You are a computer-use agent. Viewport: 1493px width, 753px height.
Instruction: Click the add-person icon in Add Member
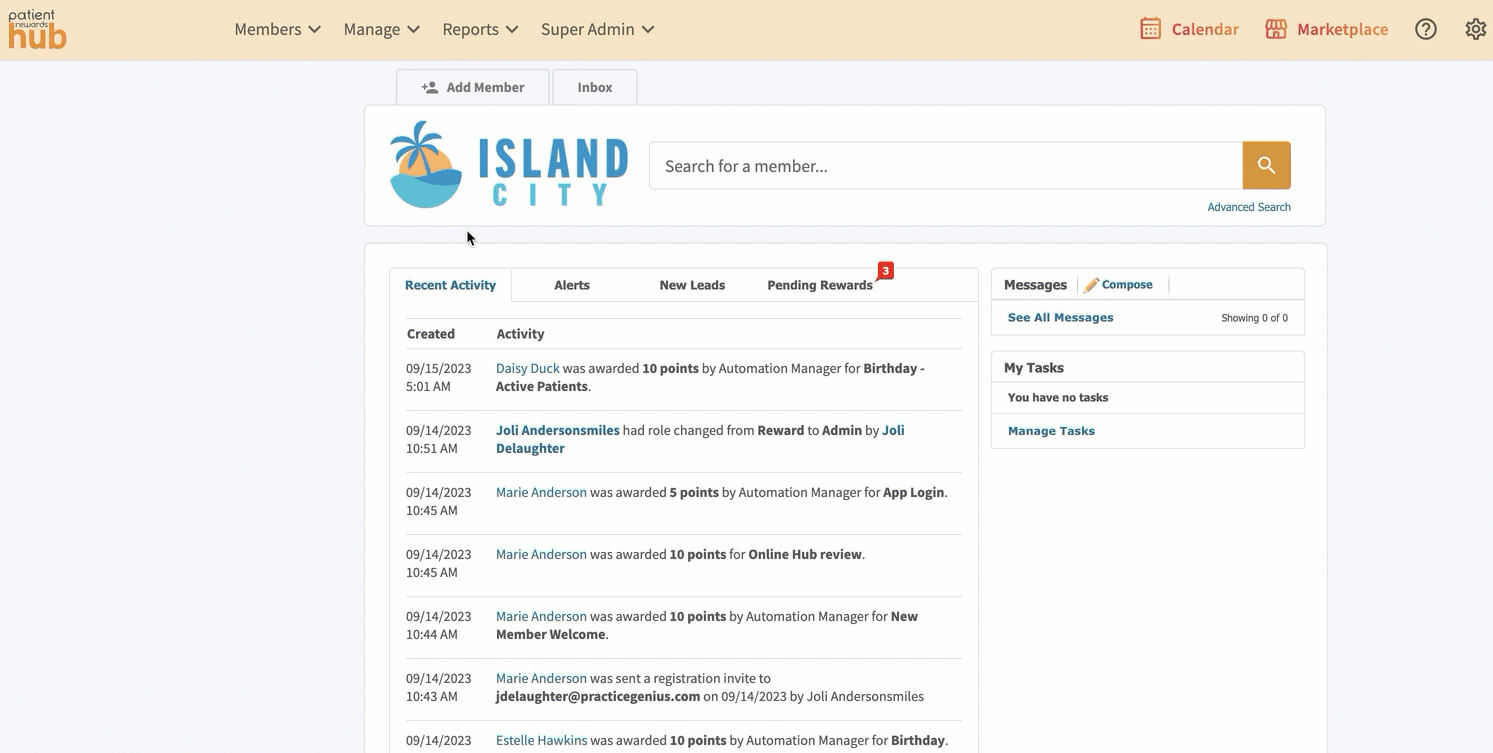430,87
